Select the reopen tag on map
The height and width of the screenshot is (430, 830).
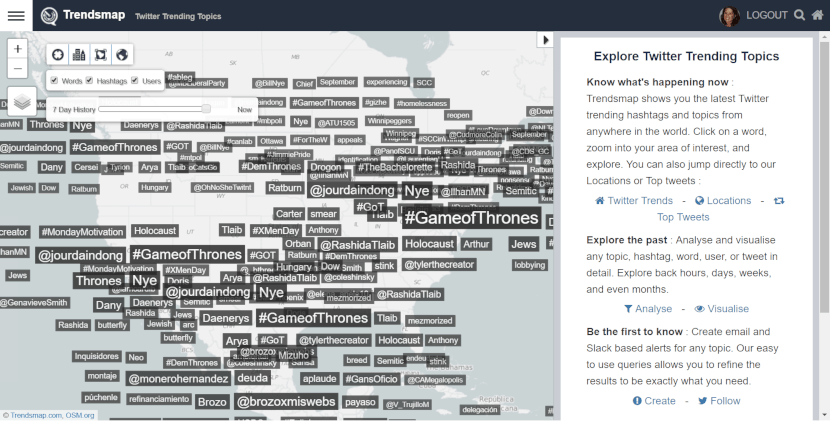click(x=458, y=115)
